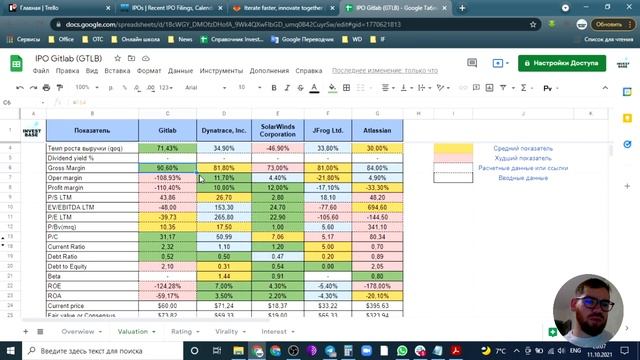
Task: Switch to the Virality sheet tab
Action: coord(226,331)
